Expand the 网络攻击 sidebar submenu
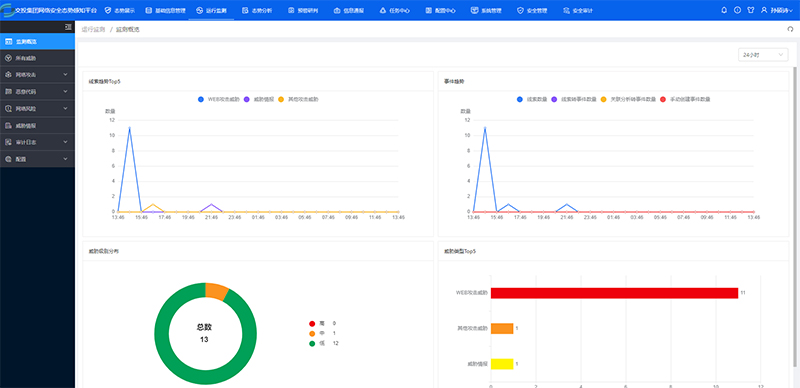The width and height of the screenshot is (800, 388). click(37, 75)
